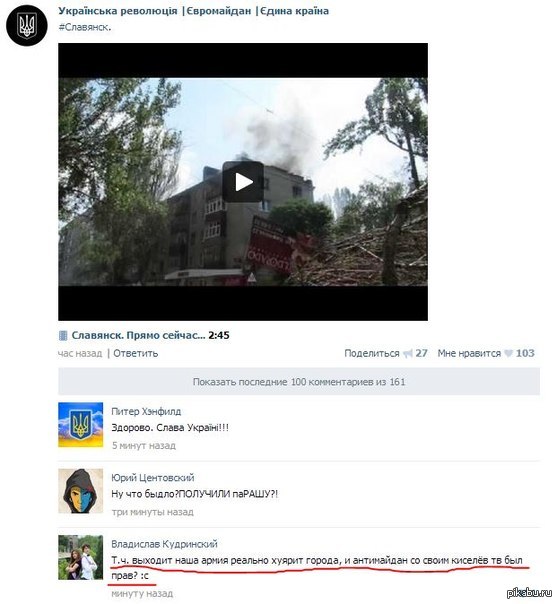
Task: Click Мне нравится to like post
Action: click(x=469, y=353)
